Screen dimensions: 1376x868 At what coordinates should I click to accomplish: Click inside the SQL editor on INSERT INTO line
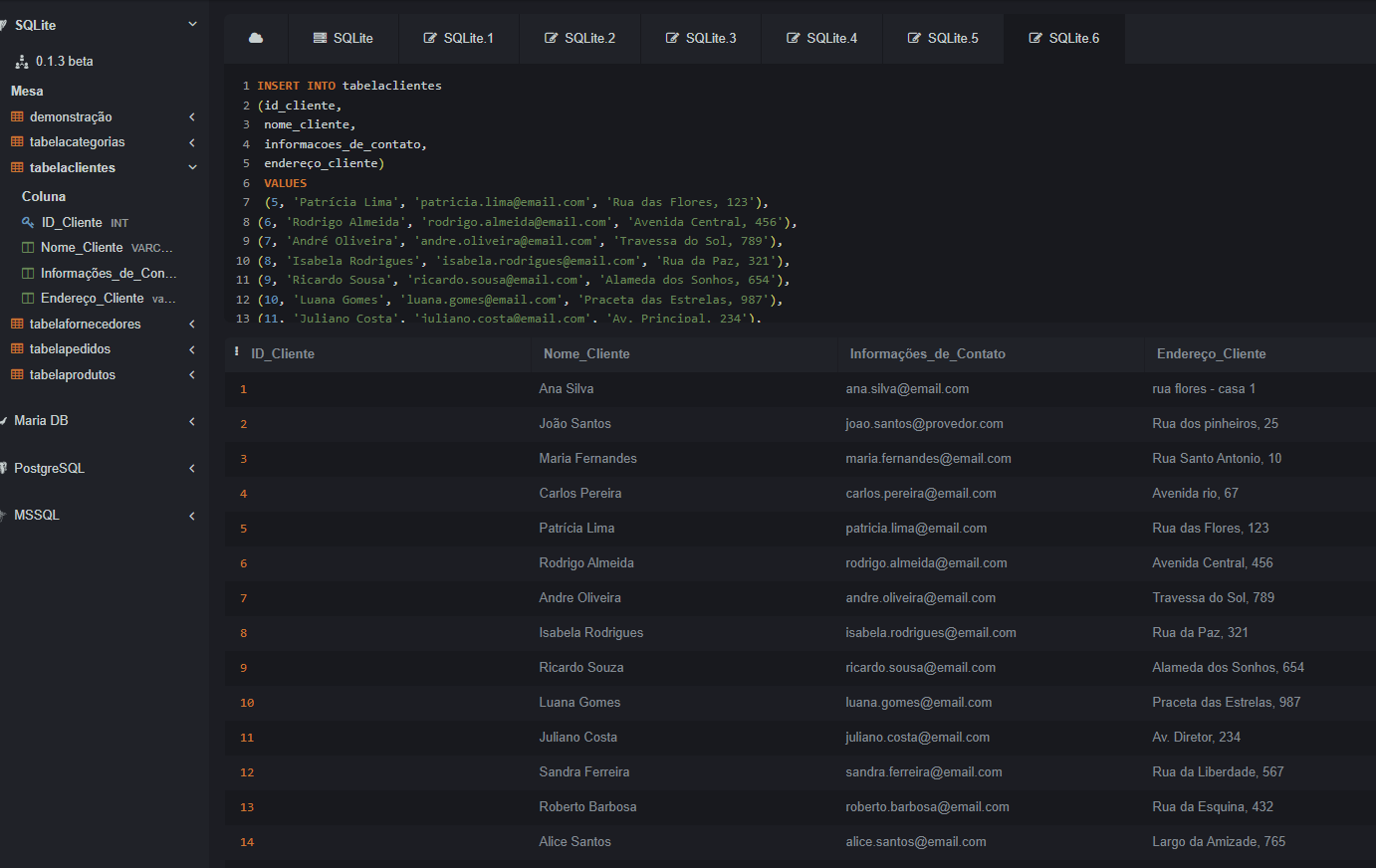349,86
